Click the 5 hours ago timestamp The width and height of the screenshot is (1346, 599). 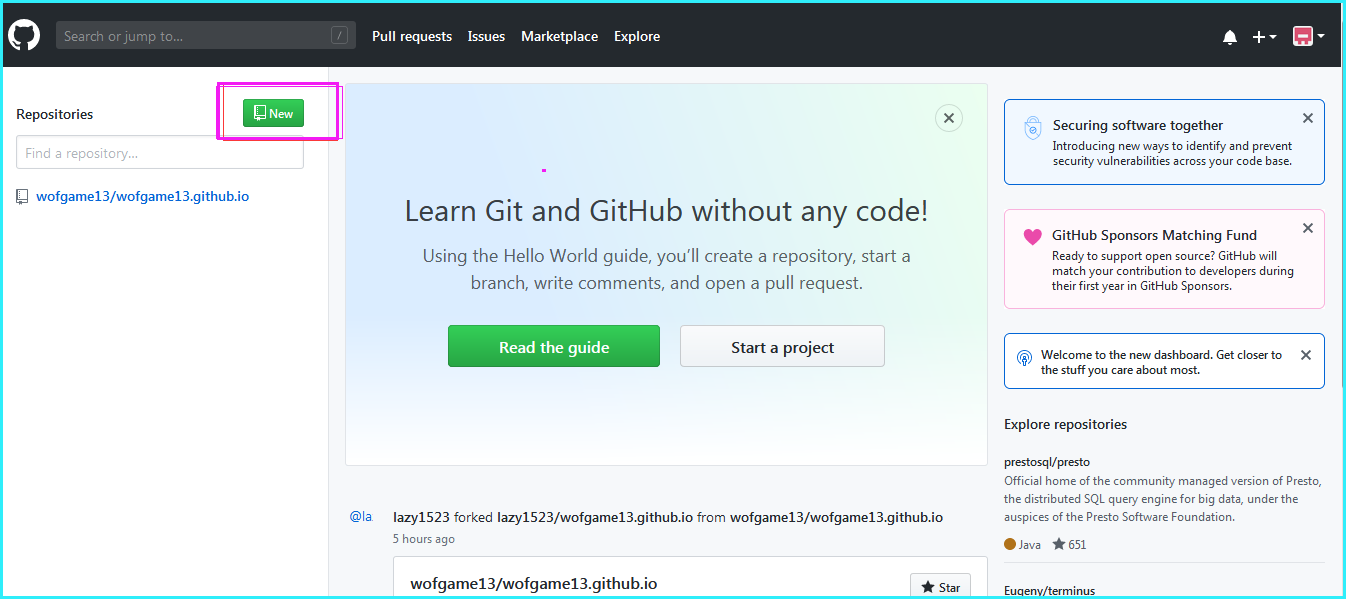click(424, 539)
